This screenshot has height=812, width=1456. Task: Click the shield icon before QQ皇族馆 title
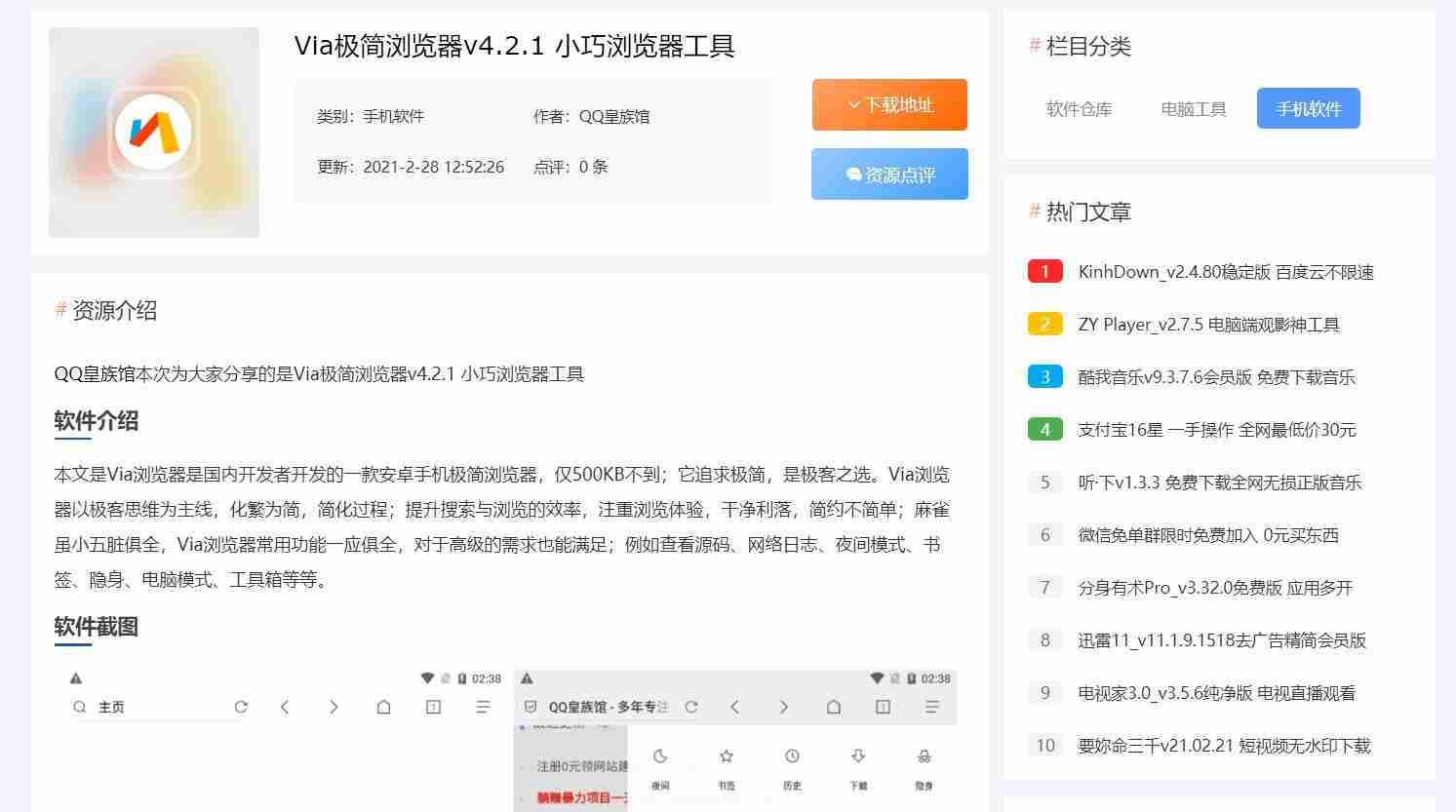[531, 707]
